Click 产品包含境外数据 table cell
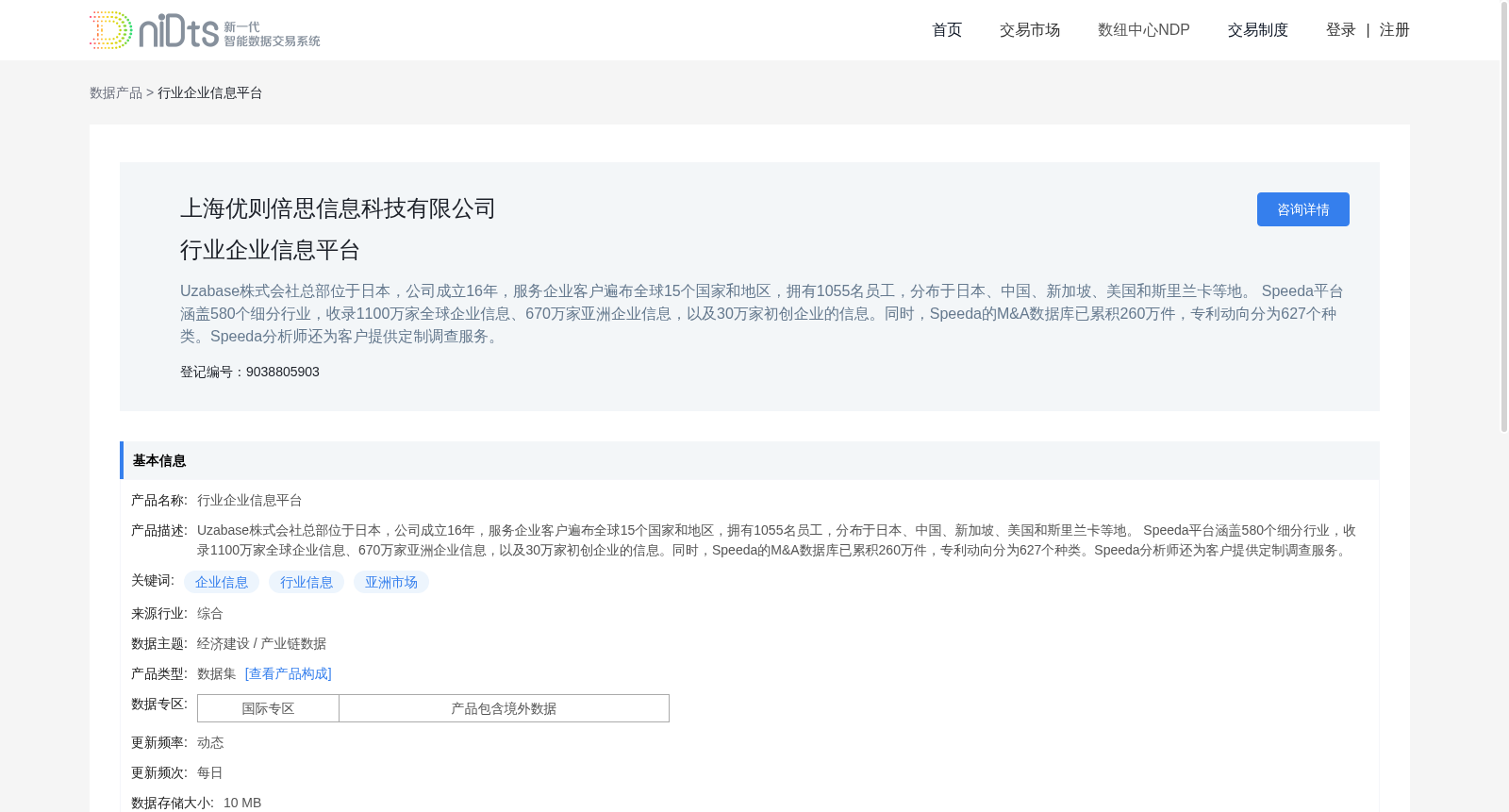 (504, 708)
